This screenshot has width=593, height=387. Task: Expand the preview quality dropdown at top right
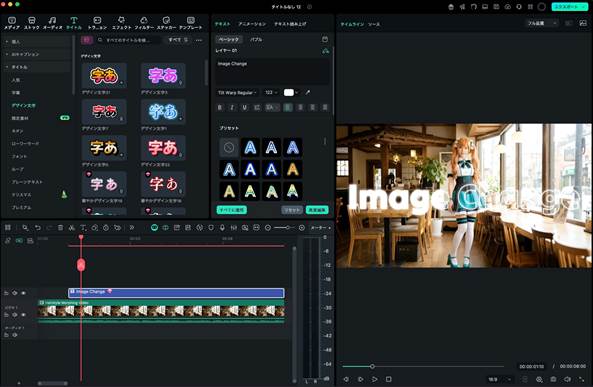[542, 23]
